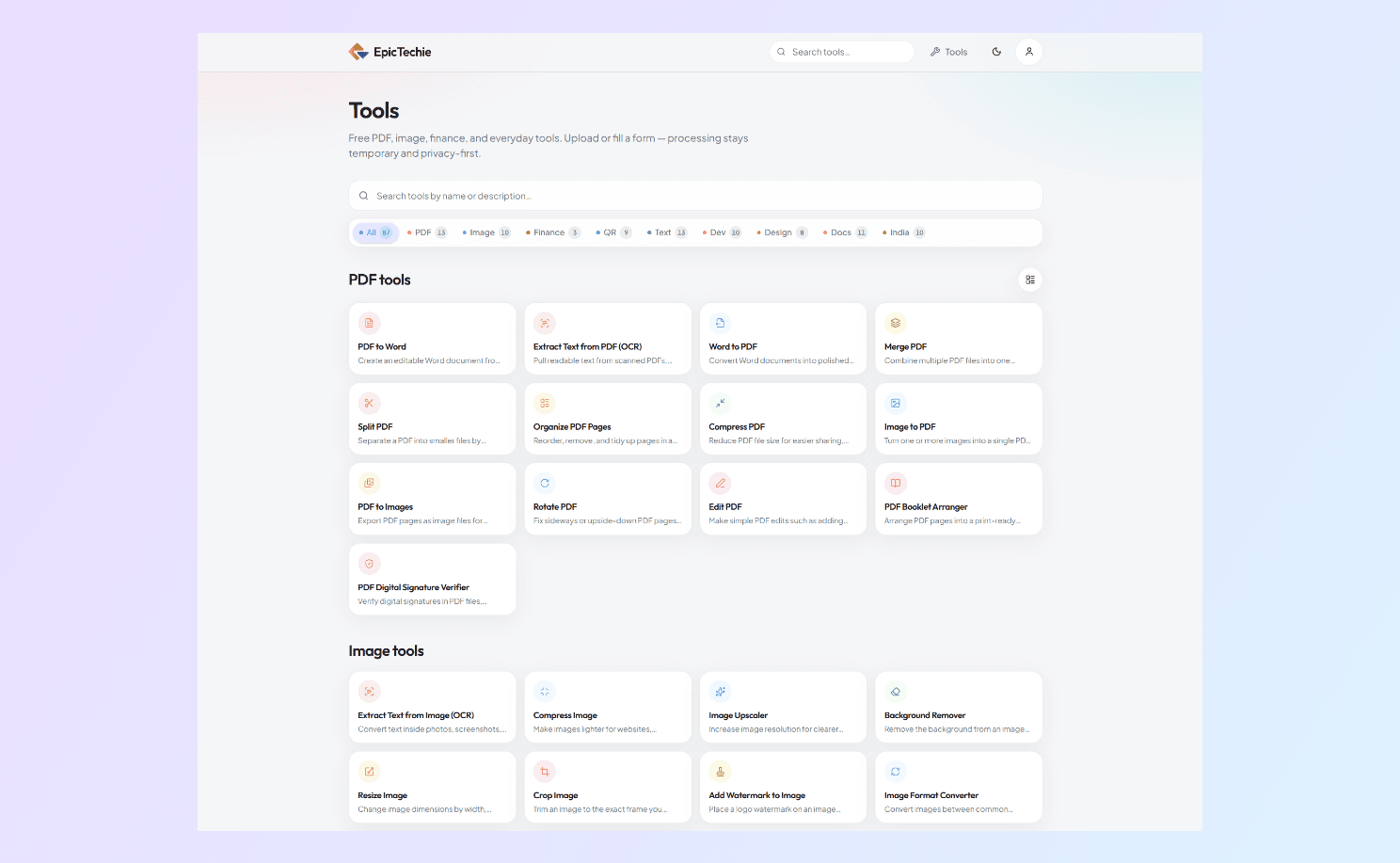Click the PDF to Word card icon

pyautogui.click(x=369, y=323)
